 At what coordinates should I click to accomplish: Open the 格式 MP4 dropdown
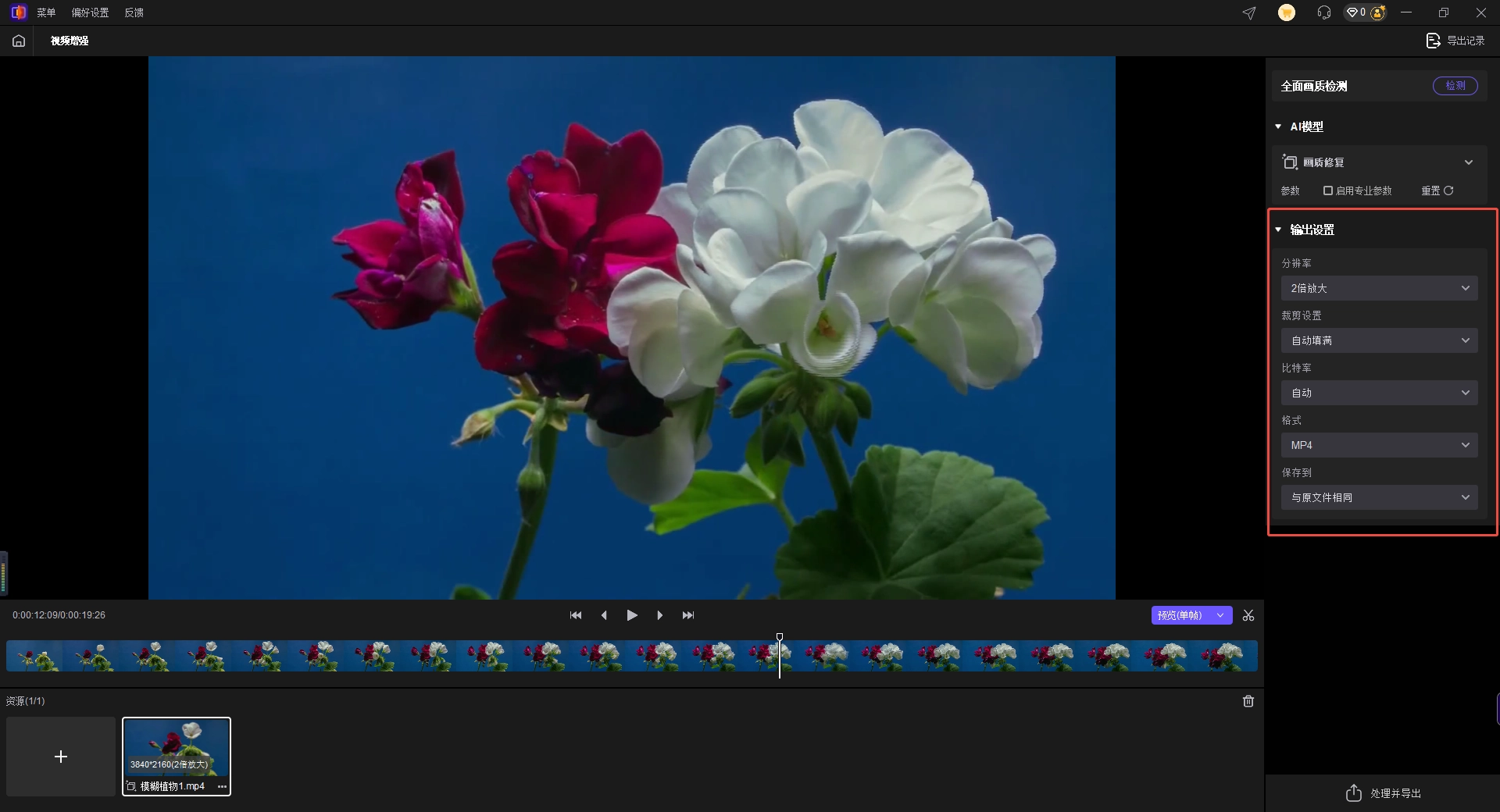tap(1379, 445)
